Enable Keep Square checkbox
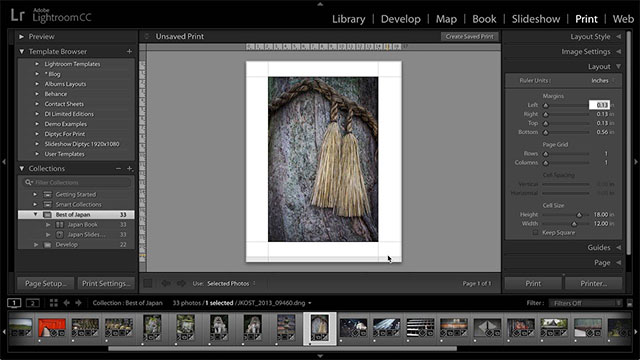Viewport: 640px width, 360px height. pyautogui.click(x=535, y=233)
